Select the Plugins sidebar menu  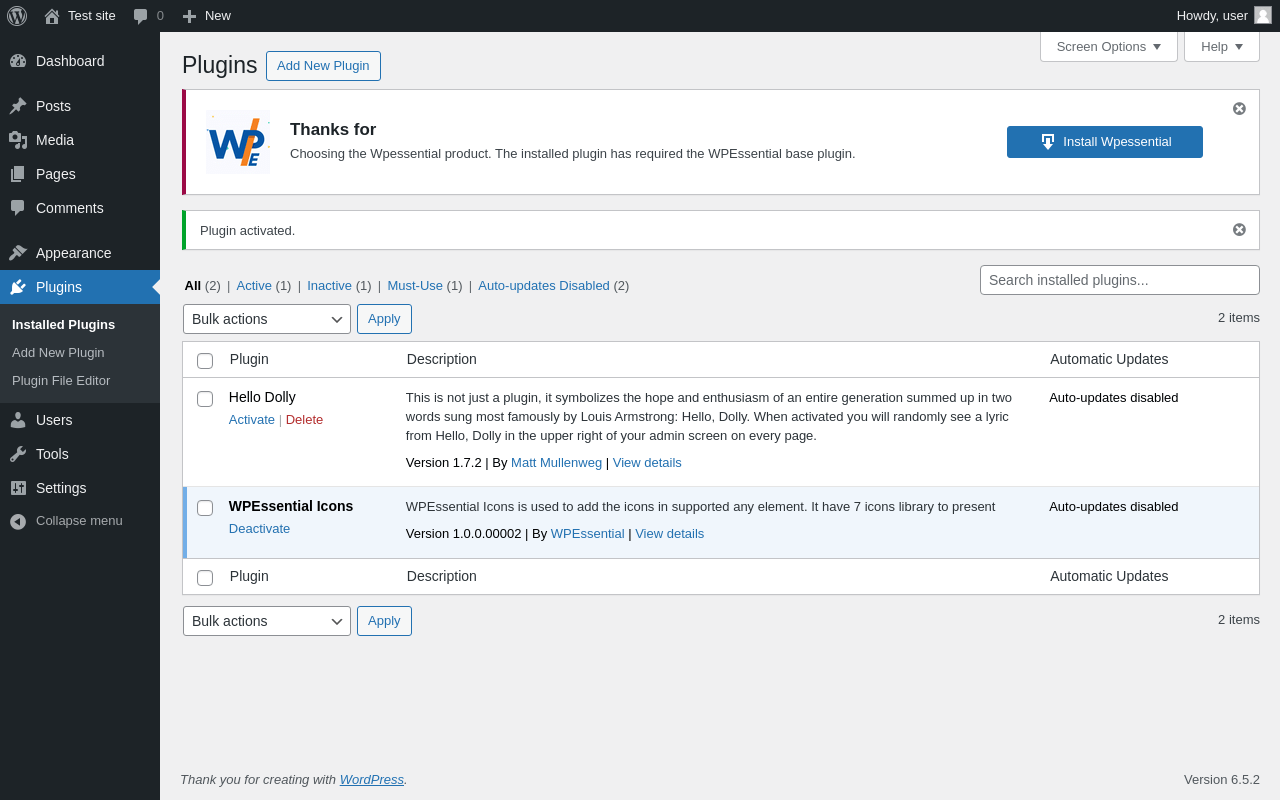coord(80,287)
